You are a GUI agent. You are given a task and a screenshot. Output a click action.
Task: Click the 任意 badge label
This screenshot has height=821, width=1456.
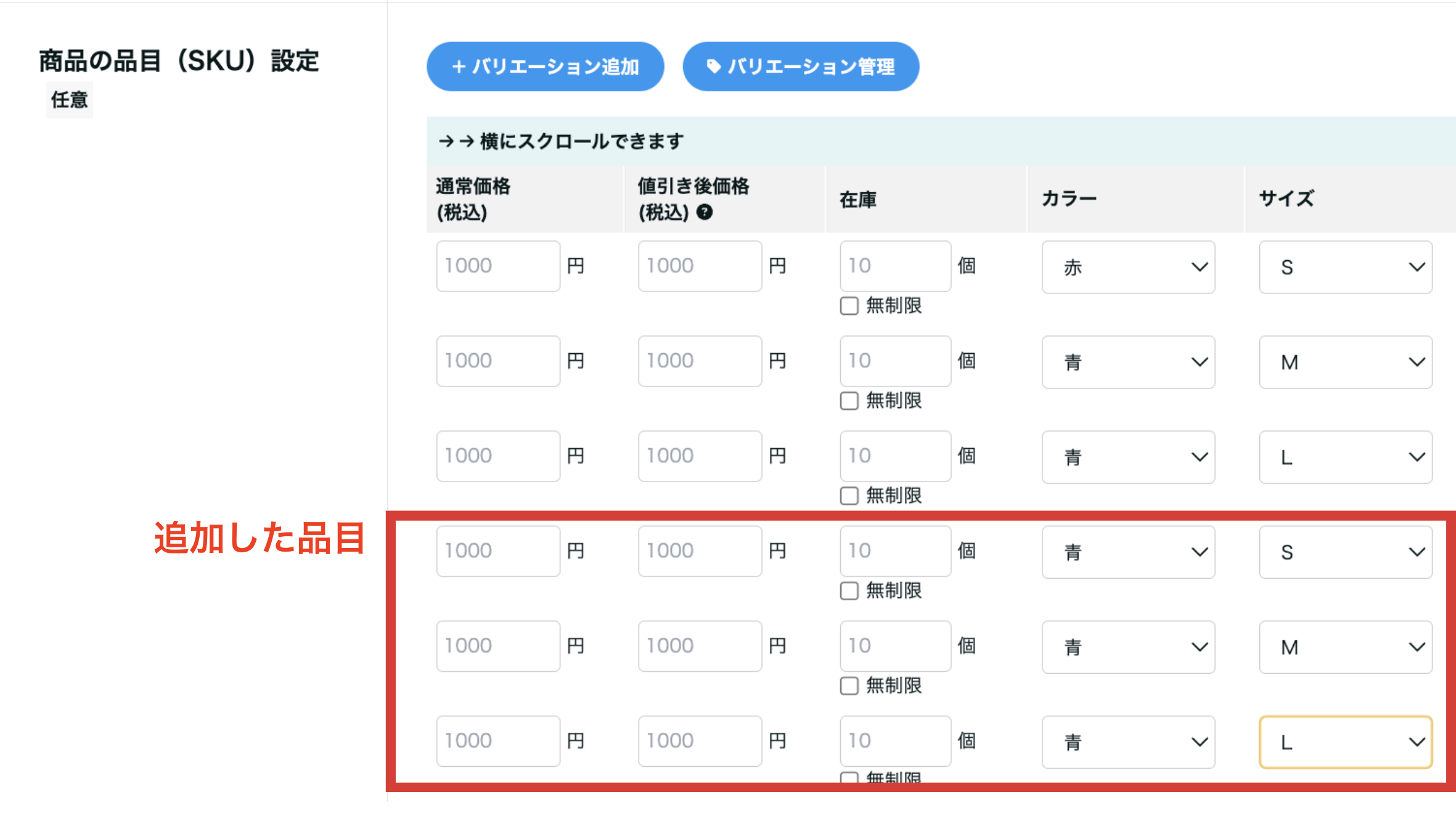coord(70,100)
